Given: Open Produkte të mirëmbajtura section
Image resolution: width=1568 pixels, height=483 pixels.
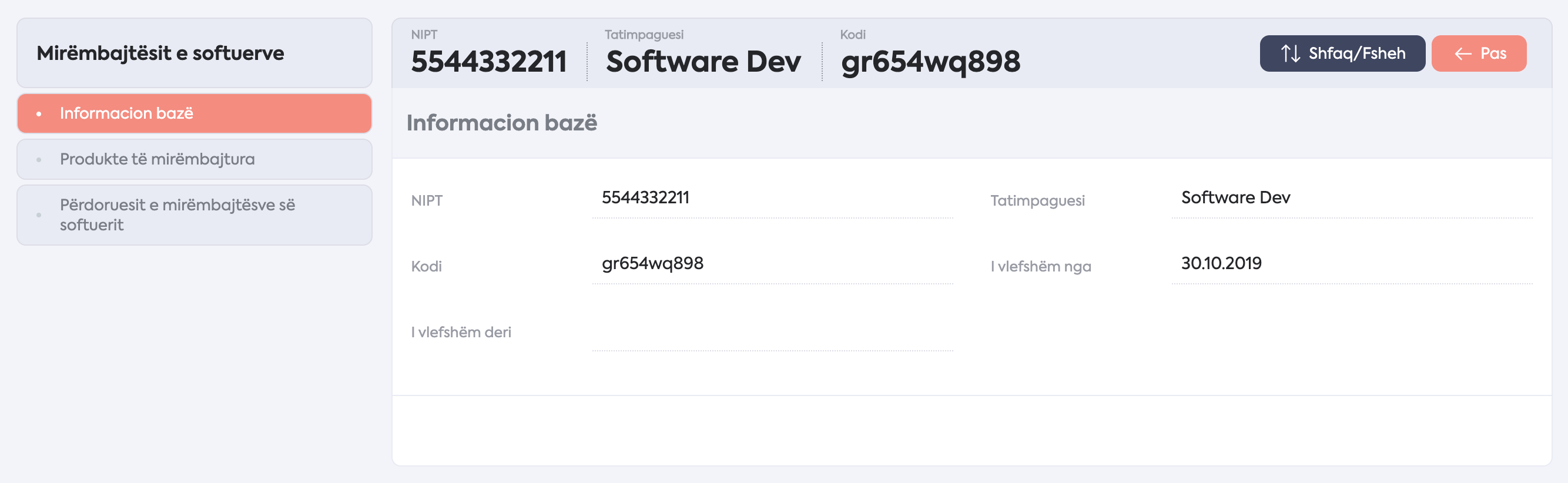Looking at the screenshot, I should (x=194, y=159).
